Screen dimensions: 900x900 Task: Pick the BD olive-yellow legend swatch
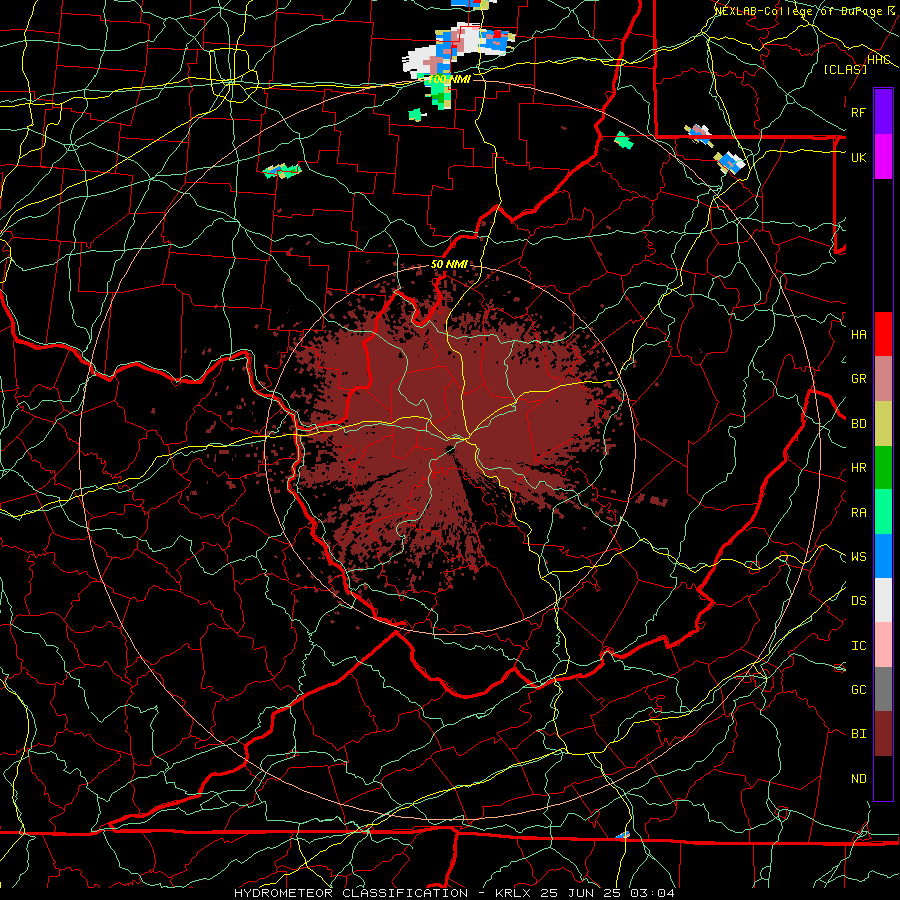[883, 424]
